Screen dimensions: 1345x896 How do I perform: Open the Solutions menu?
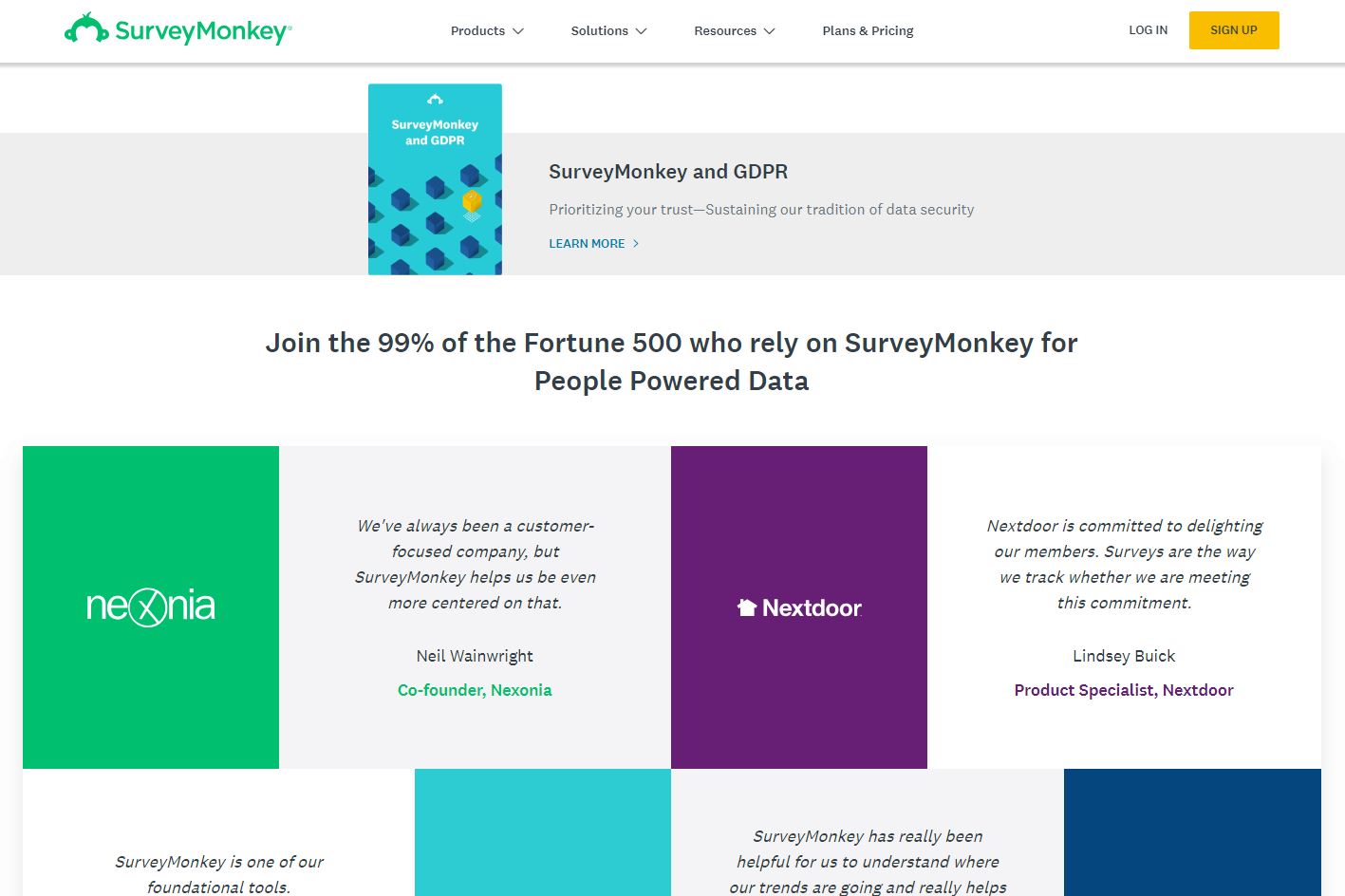pos(599,31)
